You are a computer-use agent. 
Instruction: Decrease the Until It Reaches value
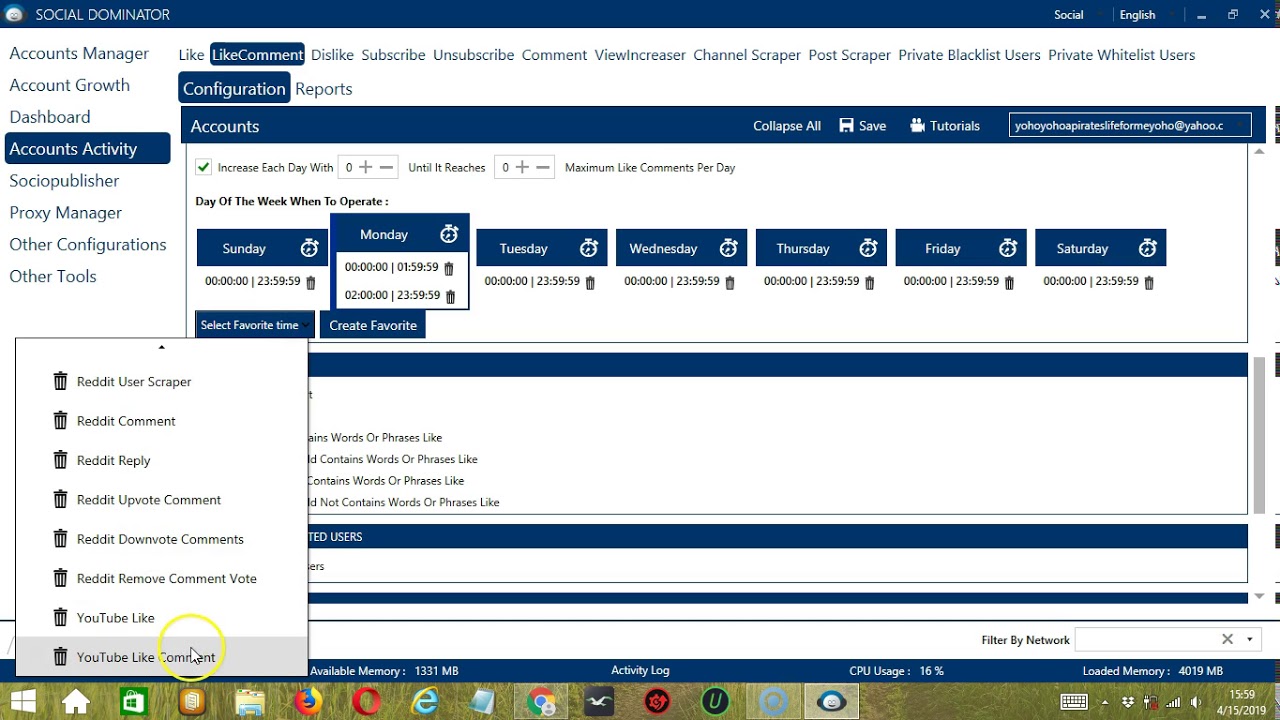[543, 167]
